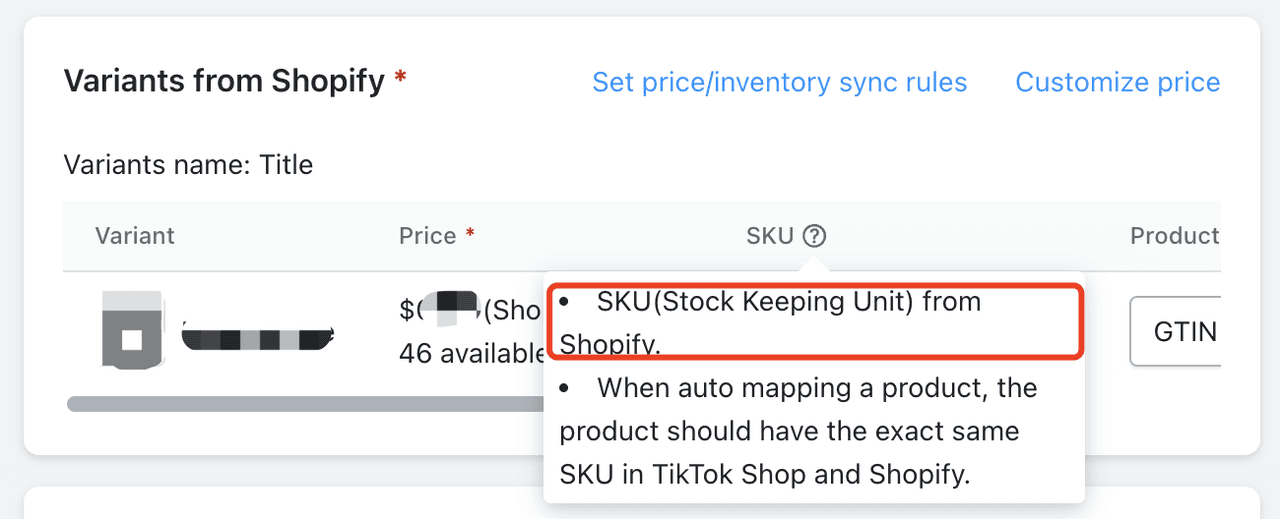Click the 46 available inventory text
This screenshot has height=519, width=1280.
[x=470, y=353]
